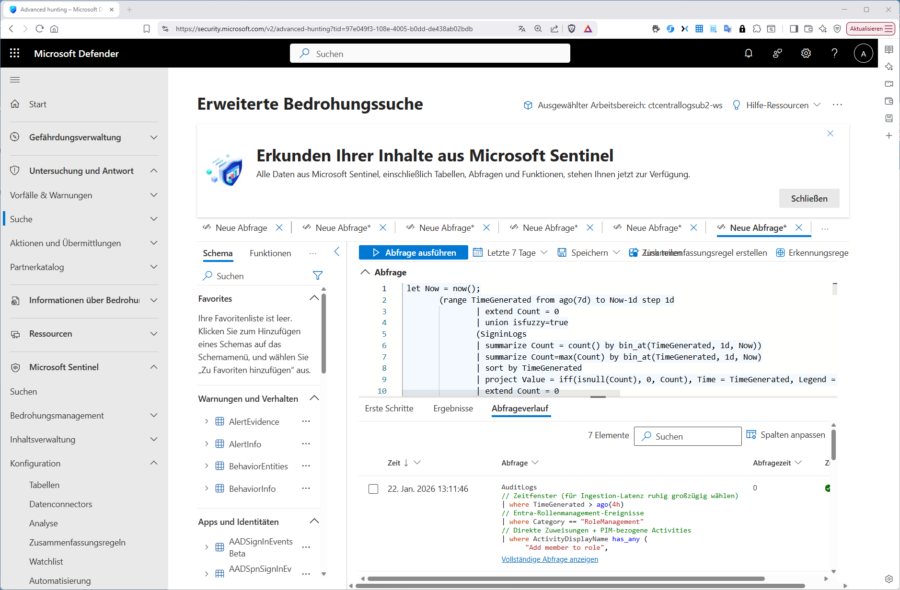900x590 pixels.
Task: Select the Funktionen tab
Action: click(270, 253)
